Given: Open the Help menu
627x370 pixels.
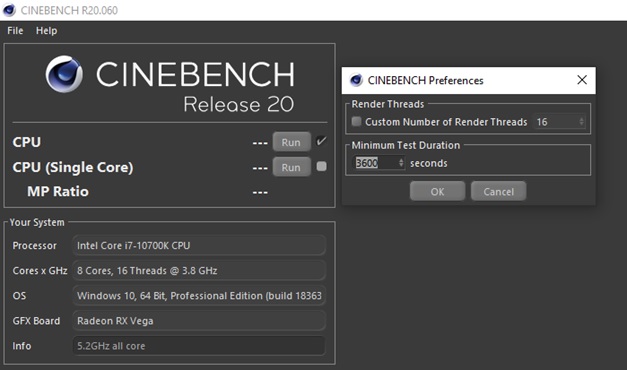Looking at the screenshot, I should point(46,31).
